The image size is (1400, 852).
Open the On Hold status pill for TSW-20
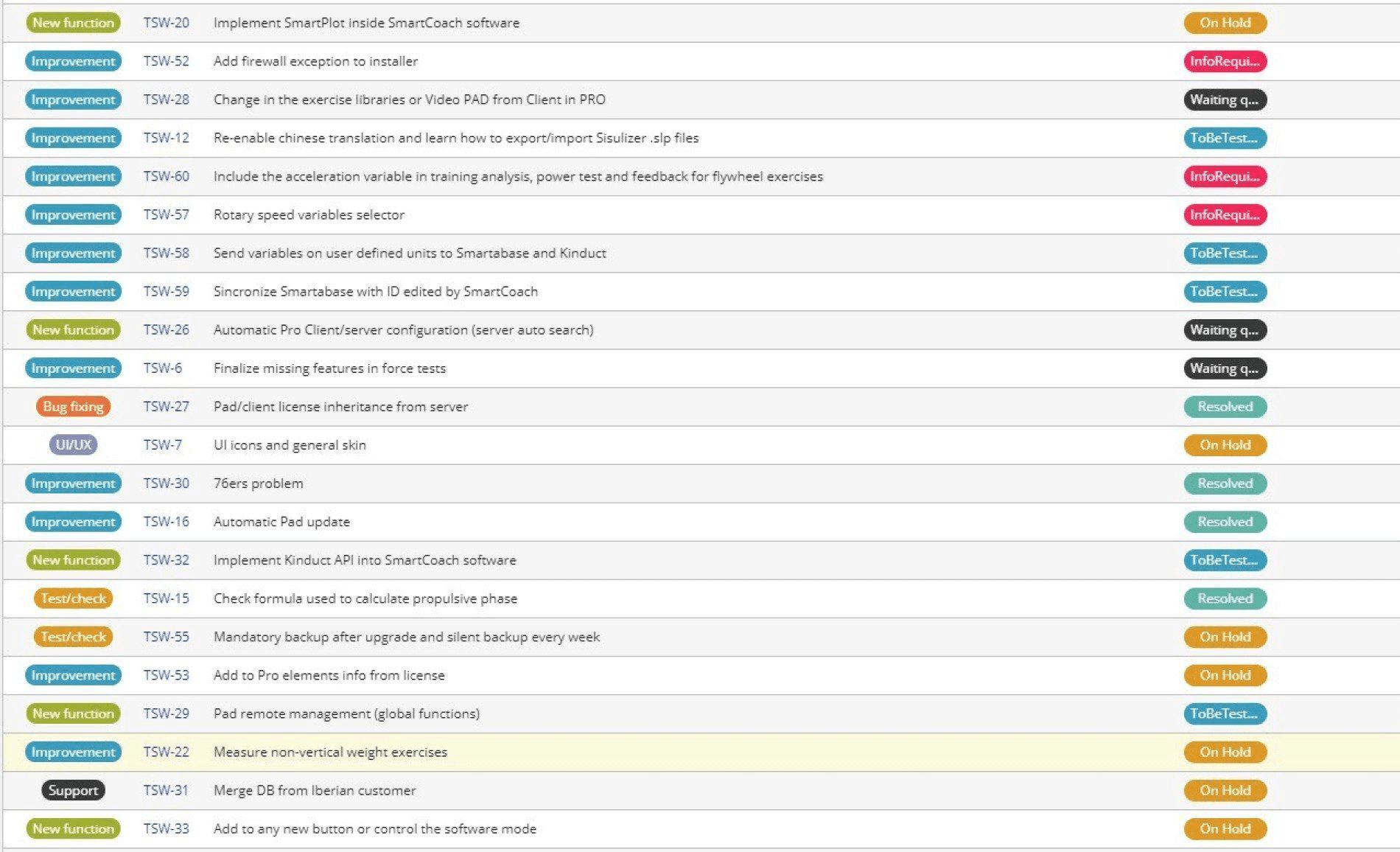click(x=1225, y=23)
